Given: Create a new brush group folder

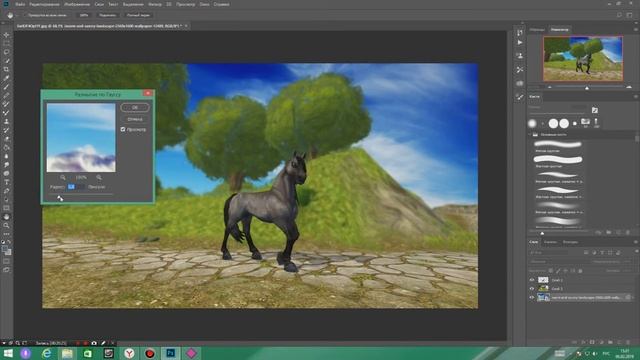Looking at the screenshot, I should [609, 232].
